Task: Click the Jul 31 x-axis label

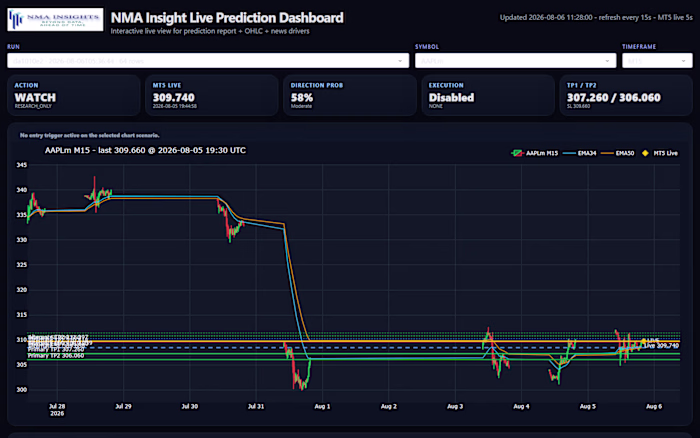Action: (256, 406)
